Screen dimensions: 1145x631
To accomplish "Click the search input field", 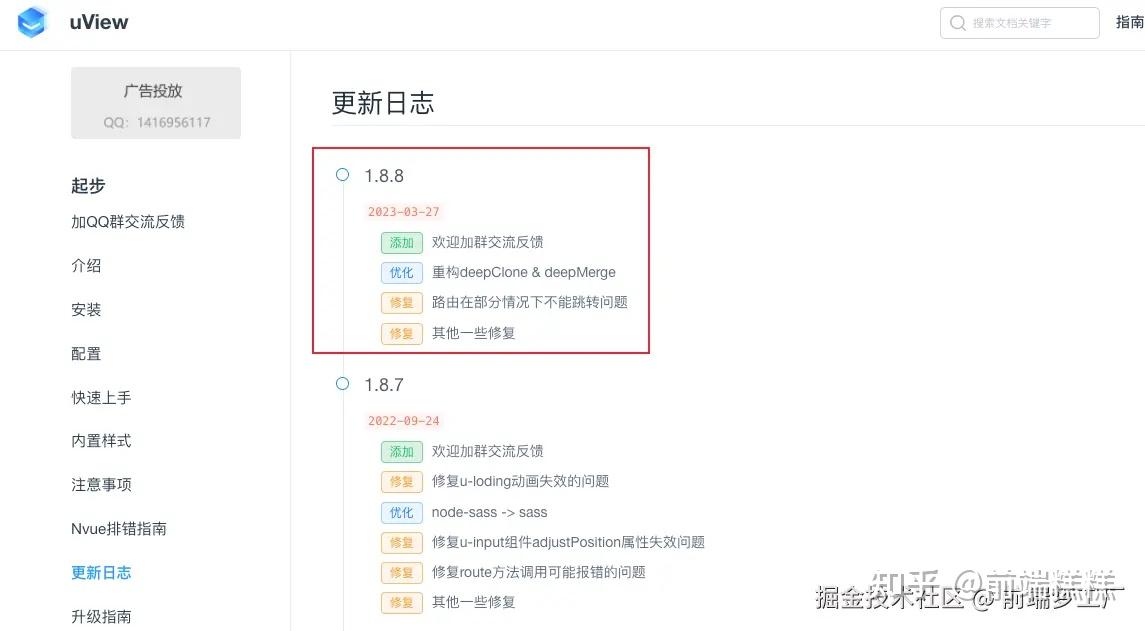I will (x=1020, y=22).
